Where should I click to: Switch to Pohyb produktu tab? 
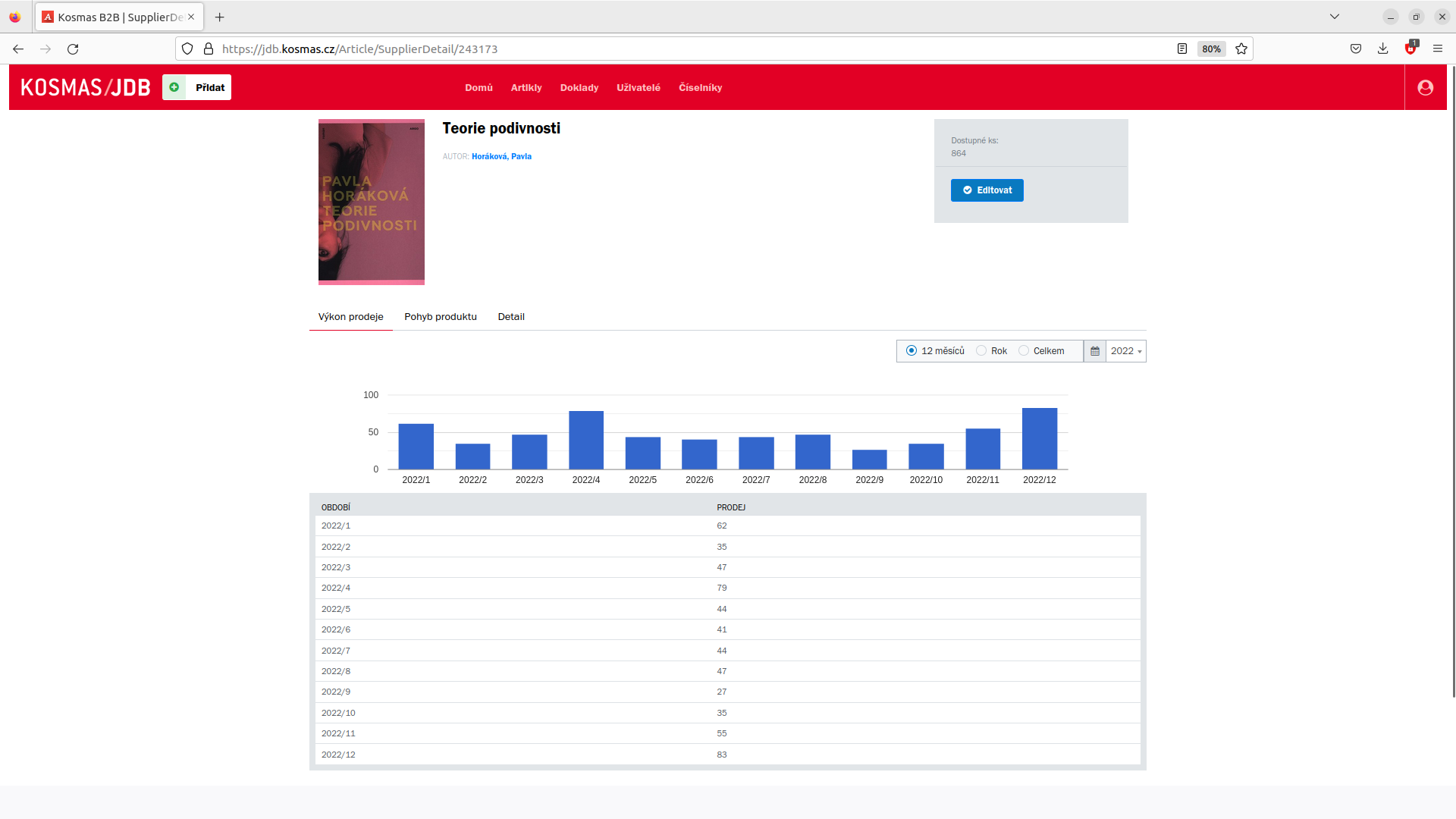coord(440,317)
